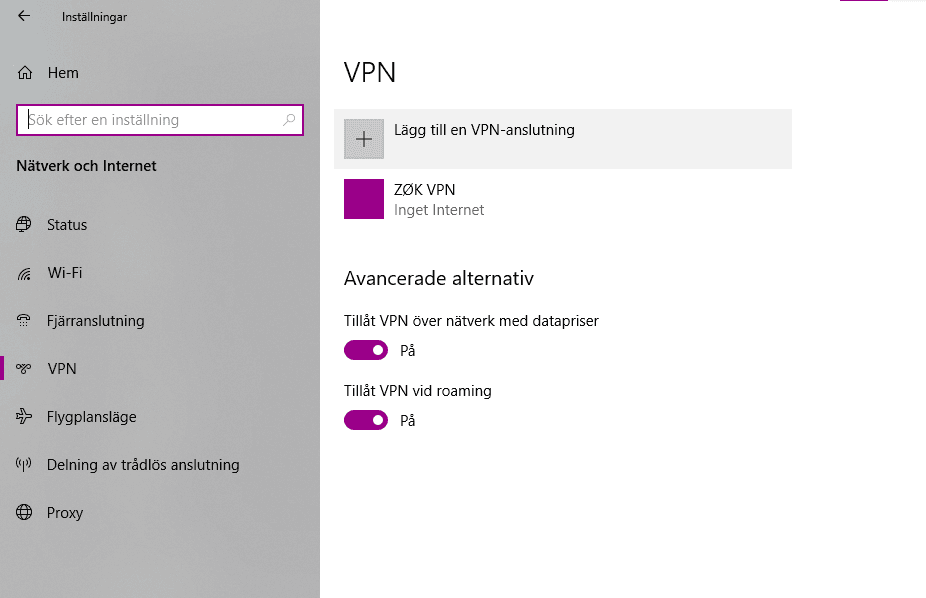Click Lägg till en VPN-anslutning button
926x598 pixels.
563,139
